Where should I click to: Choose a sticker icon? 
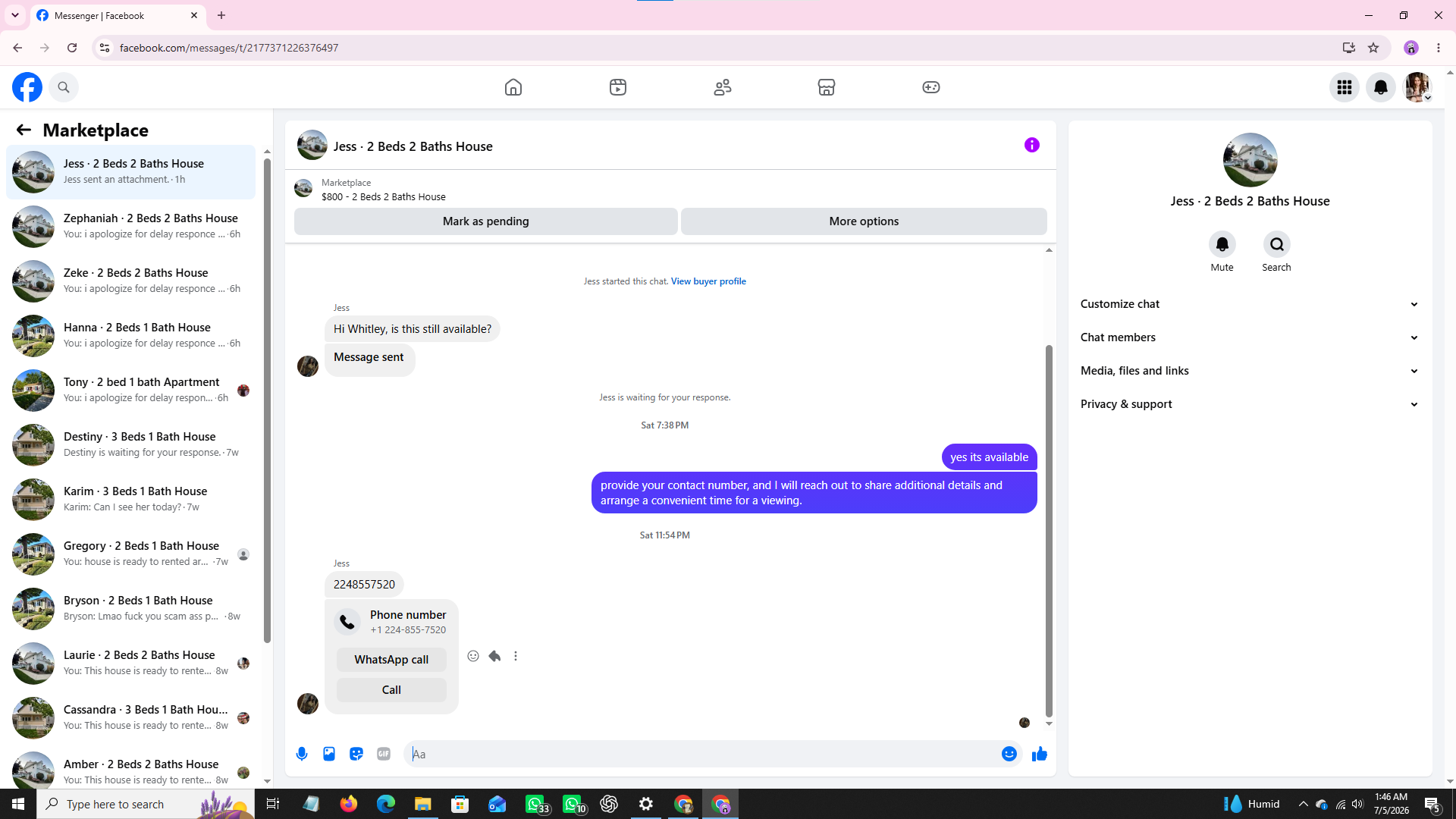point(356,754)
